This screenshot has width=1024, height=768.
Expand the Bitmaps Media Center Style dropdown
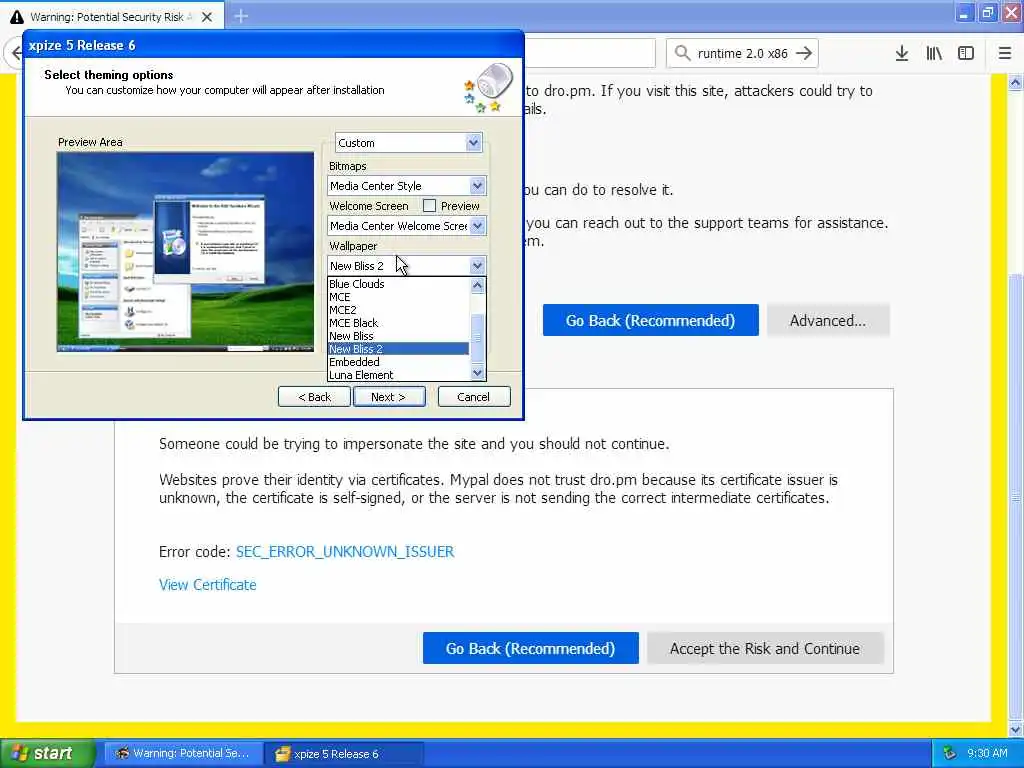(477, 186)
